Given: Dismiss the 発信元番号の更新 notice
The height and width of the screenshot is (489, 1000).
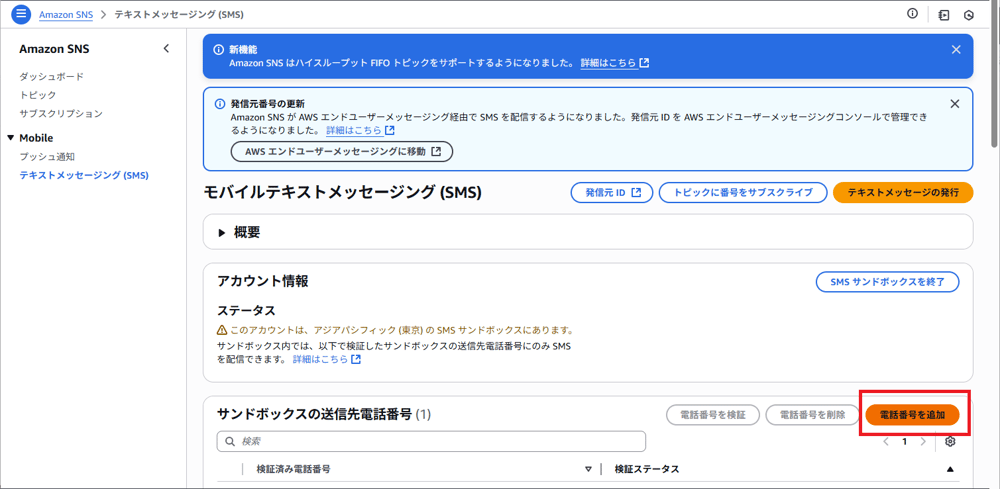Looking at the screenshot, I should pos(955,103).
